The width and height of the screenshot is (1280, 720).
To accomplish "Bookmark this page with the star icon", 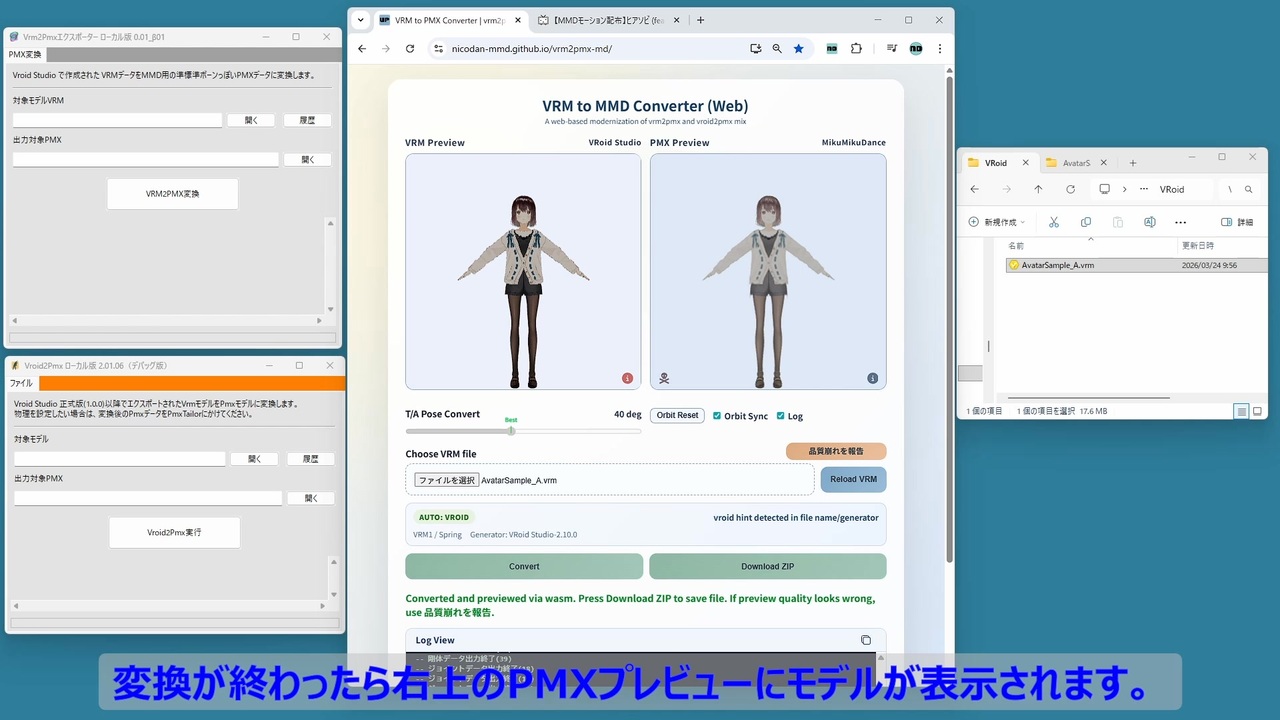I will 798,48.
